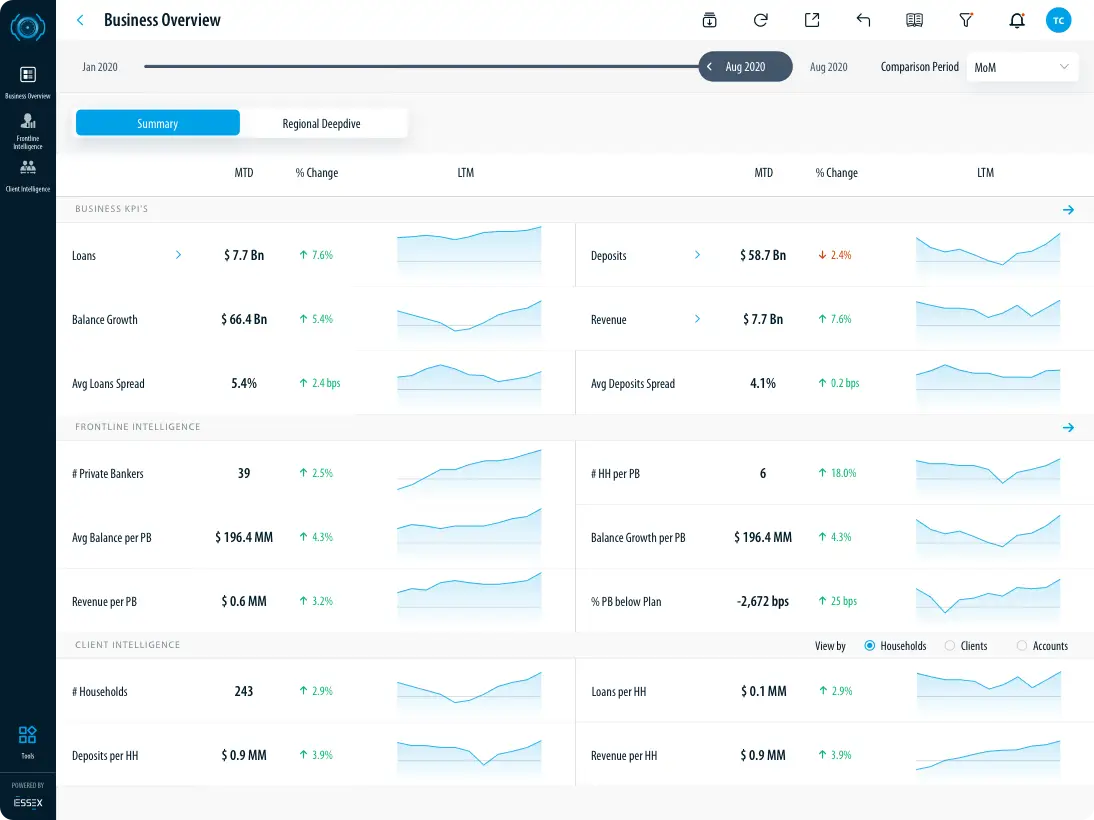Screen dimensions: 1094x820
Task: Open the Comparison Period MoM dropdown
Action: [x=1022, y=67]
